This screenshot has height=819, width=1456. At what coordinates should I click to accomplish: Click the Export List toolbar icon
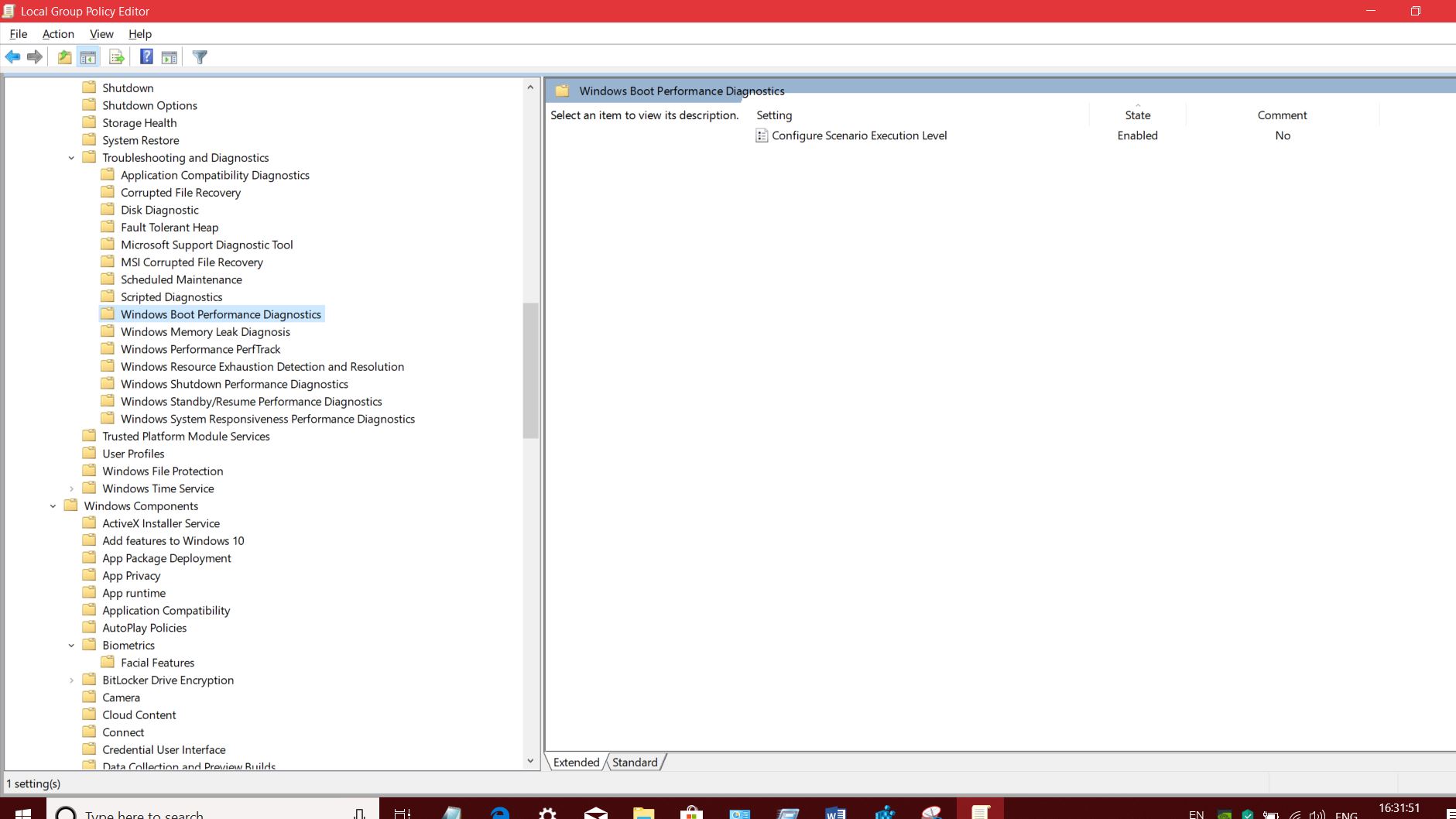pos(117,57)
